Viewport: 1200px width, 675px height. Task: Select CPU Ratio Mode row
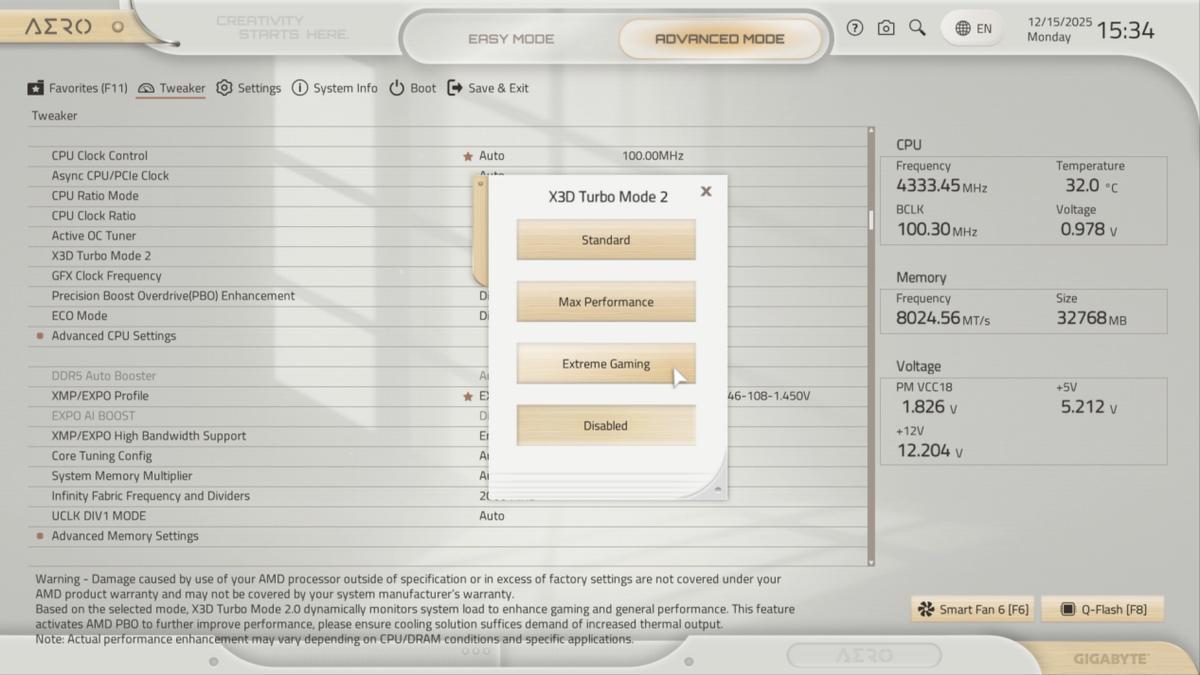point(448,196)
